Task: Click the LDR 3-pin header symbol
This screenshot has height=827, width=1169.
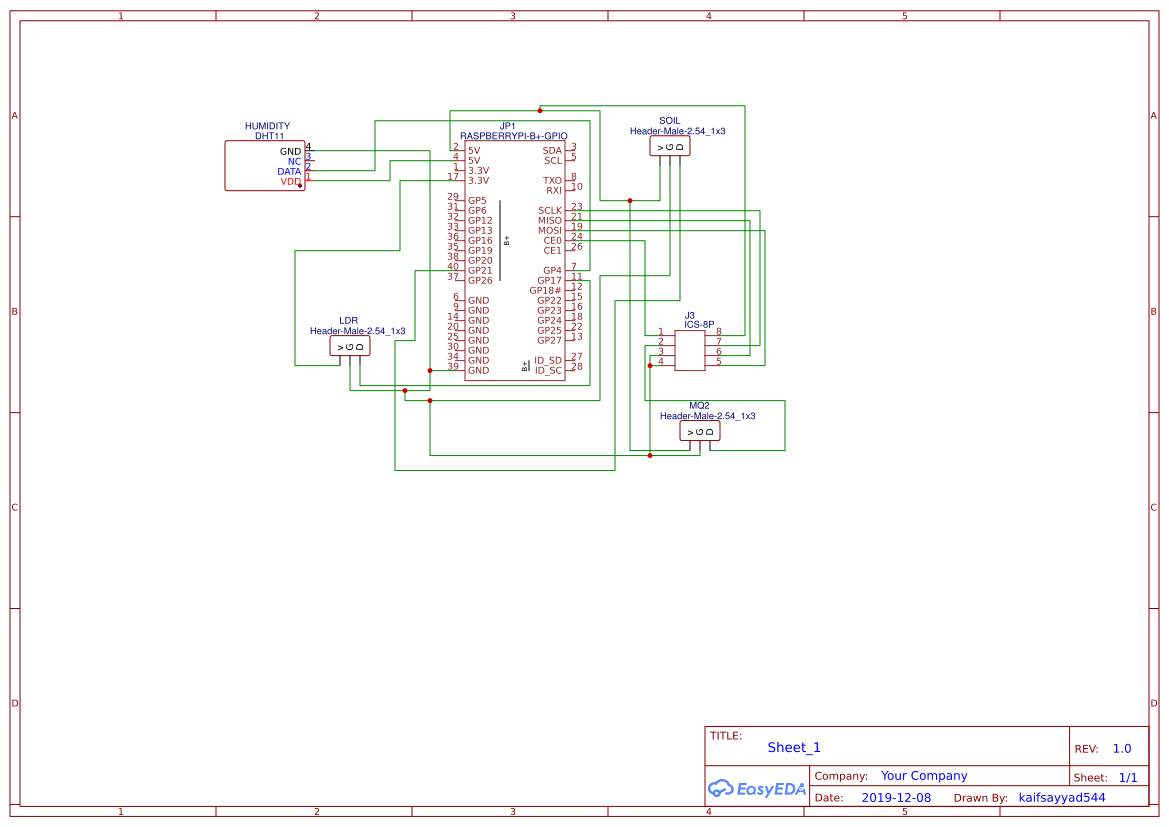Action: pos(350,346)
